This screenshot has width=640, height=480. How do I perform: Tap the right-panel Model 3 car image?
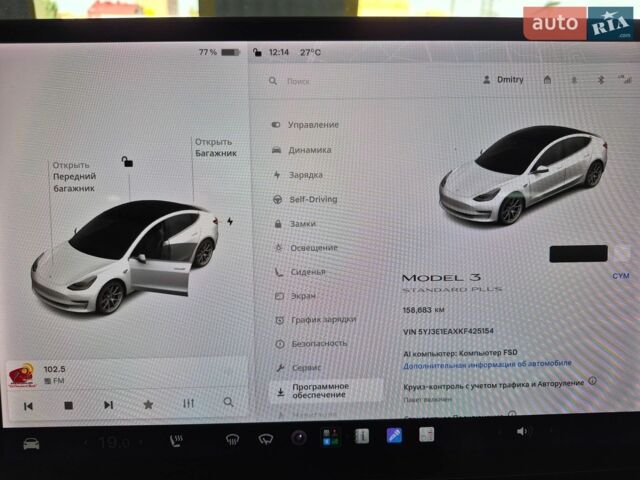(523, 175)
